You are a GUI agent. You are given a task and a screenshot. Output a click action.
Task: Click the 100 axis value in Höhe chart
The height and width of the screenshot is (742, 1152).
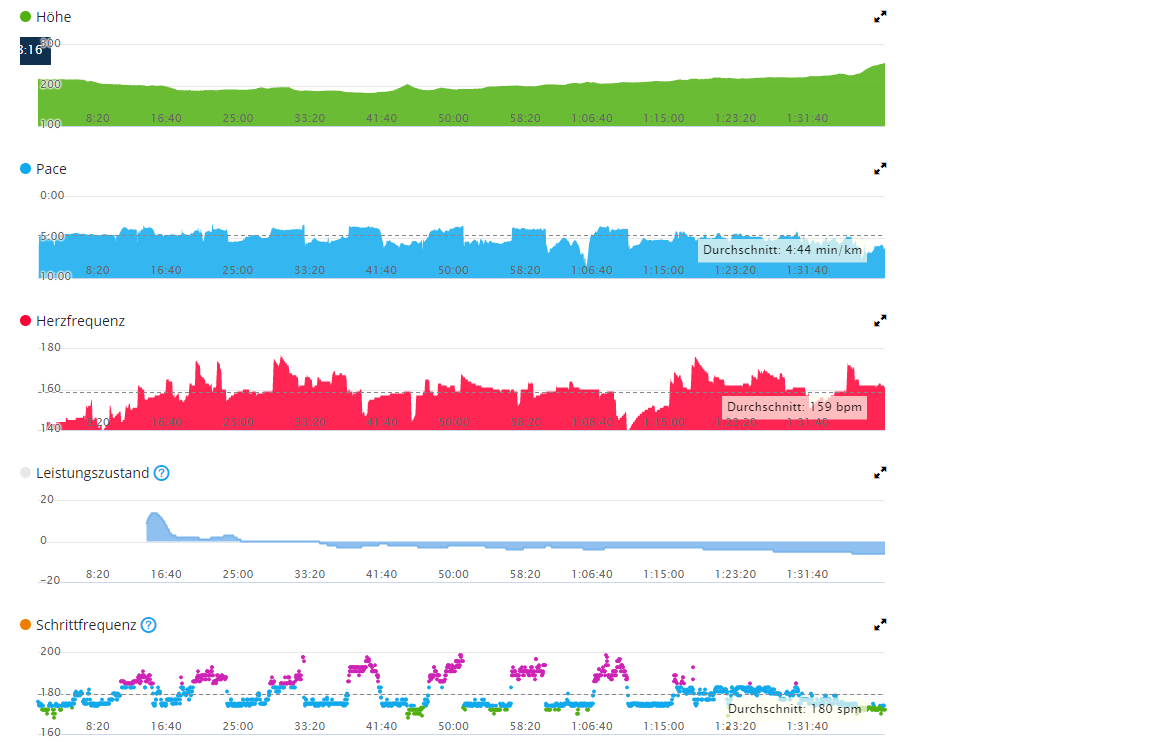51,124
